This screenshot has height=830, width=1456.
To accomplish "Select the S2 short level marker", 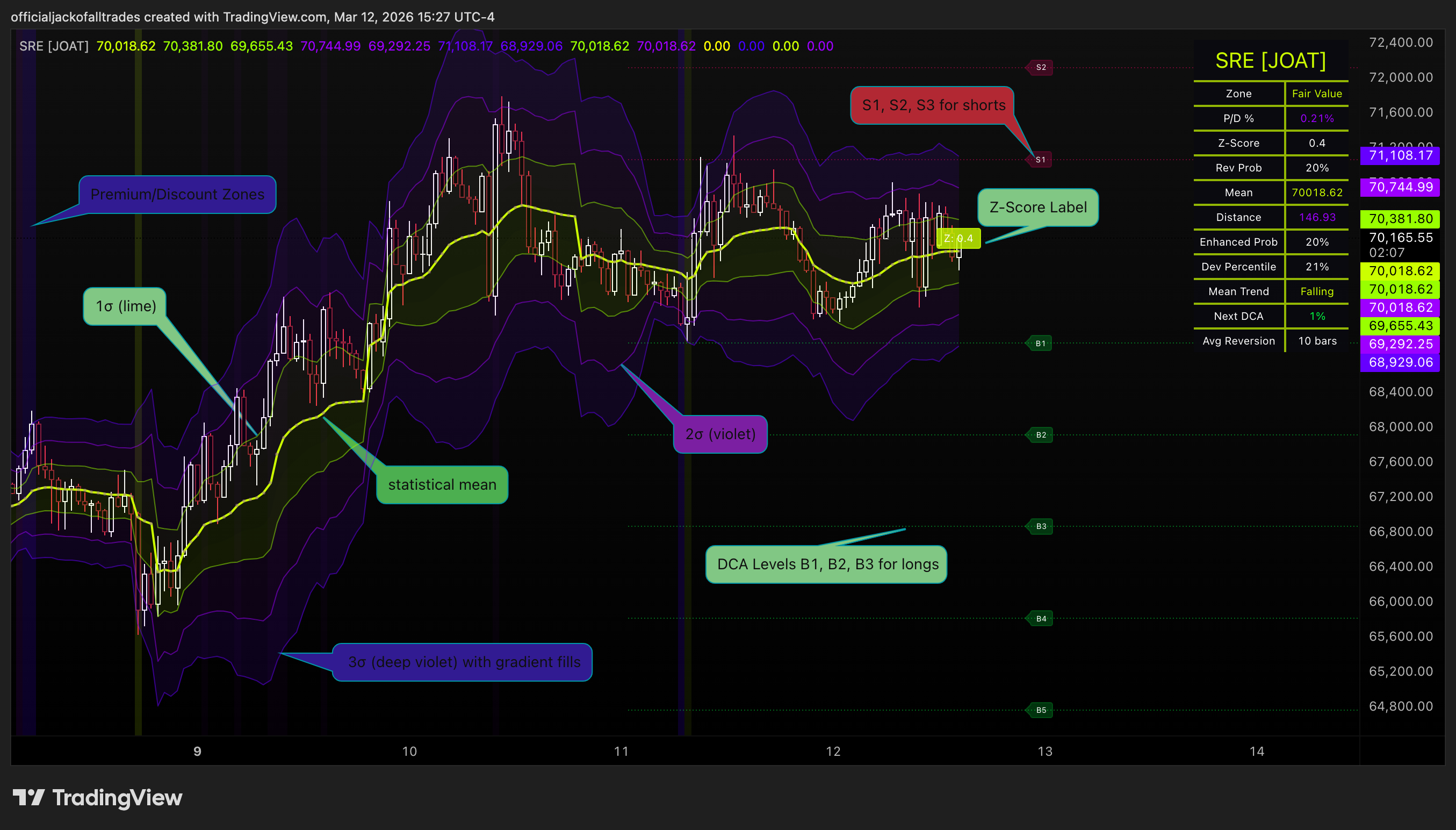I will click(x=1040, y=67).
